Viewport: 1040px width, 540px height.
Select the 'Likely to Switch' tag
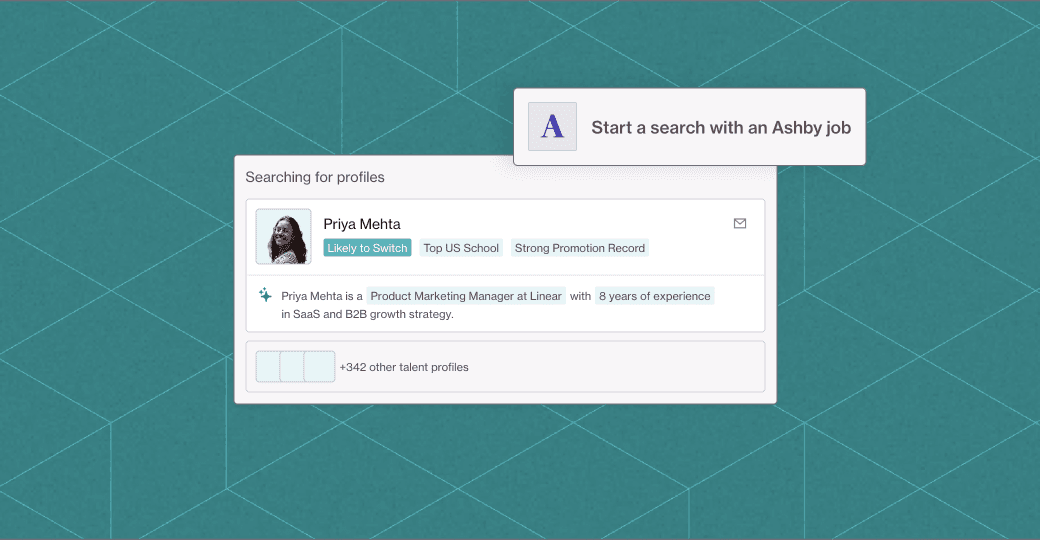click(x=367, y=248)
